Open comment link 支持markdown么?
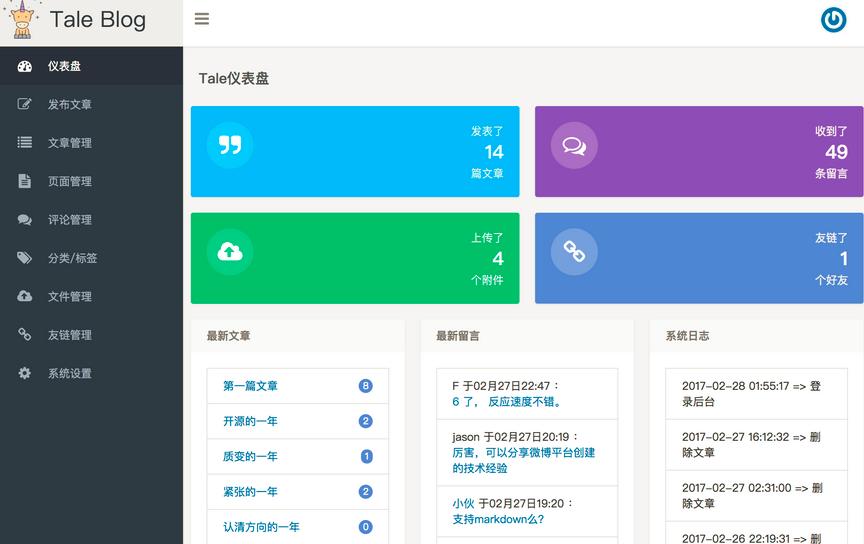The height and width of the screenshot is (544, 864). click(498, 519)
